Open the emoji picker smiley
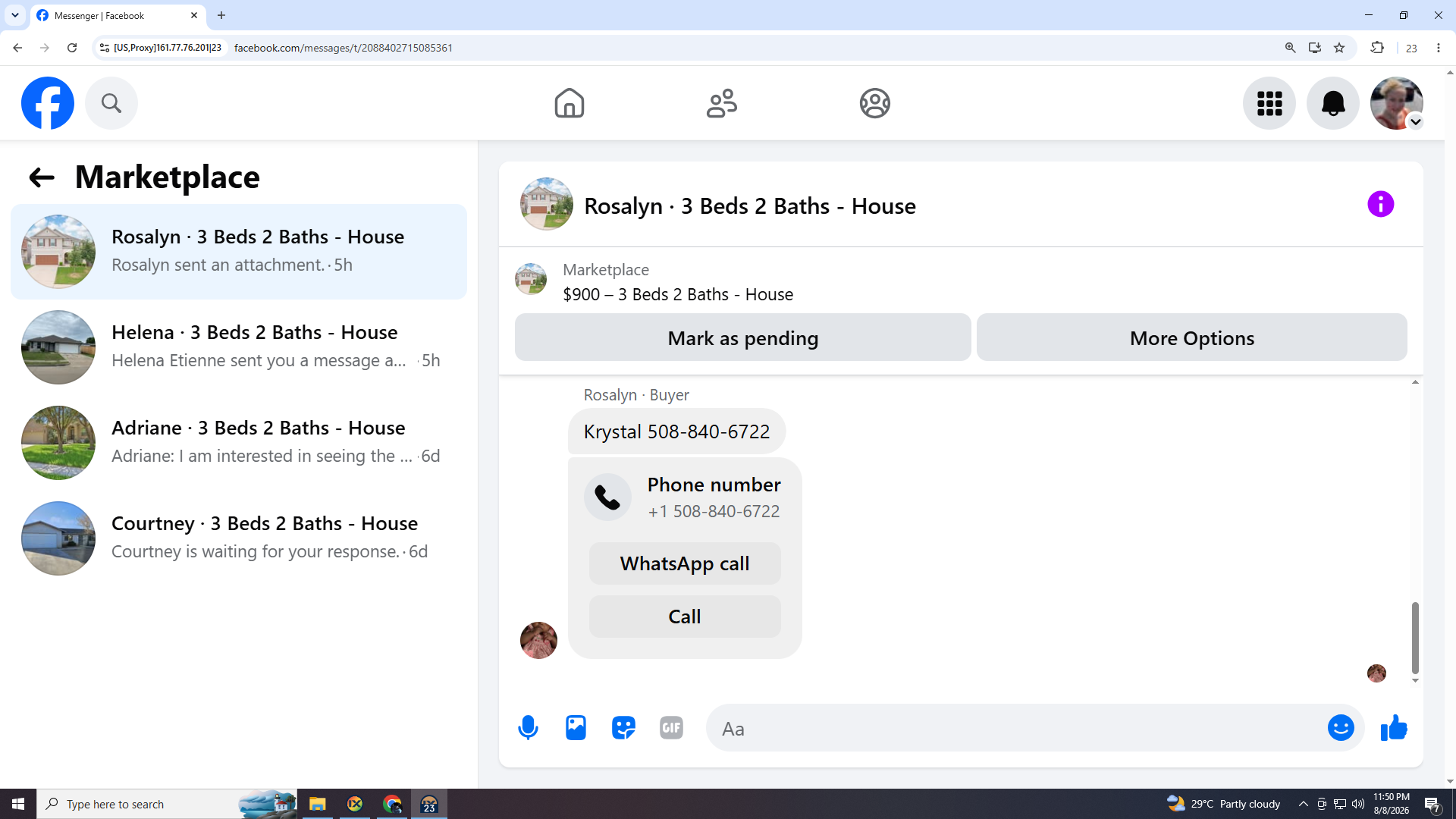Screen dimensions: 1456x819 [x=1341, y=728]
